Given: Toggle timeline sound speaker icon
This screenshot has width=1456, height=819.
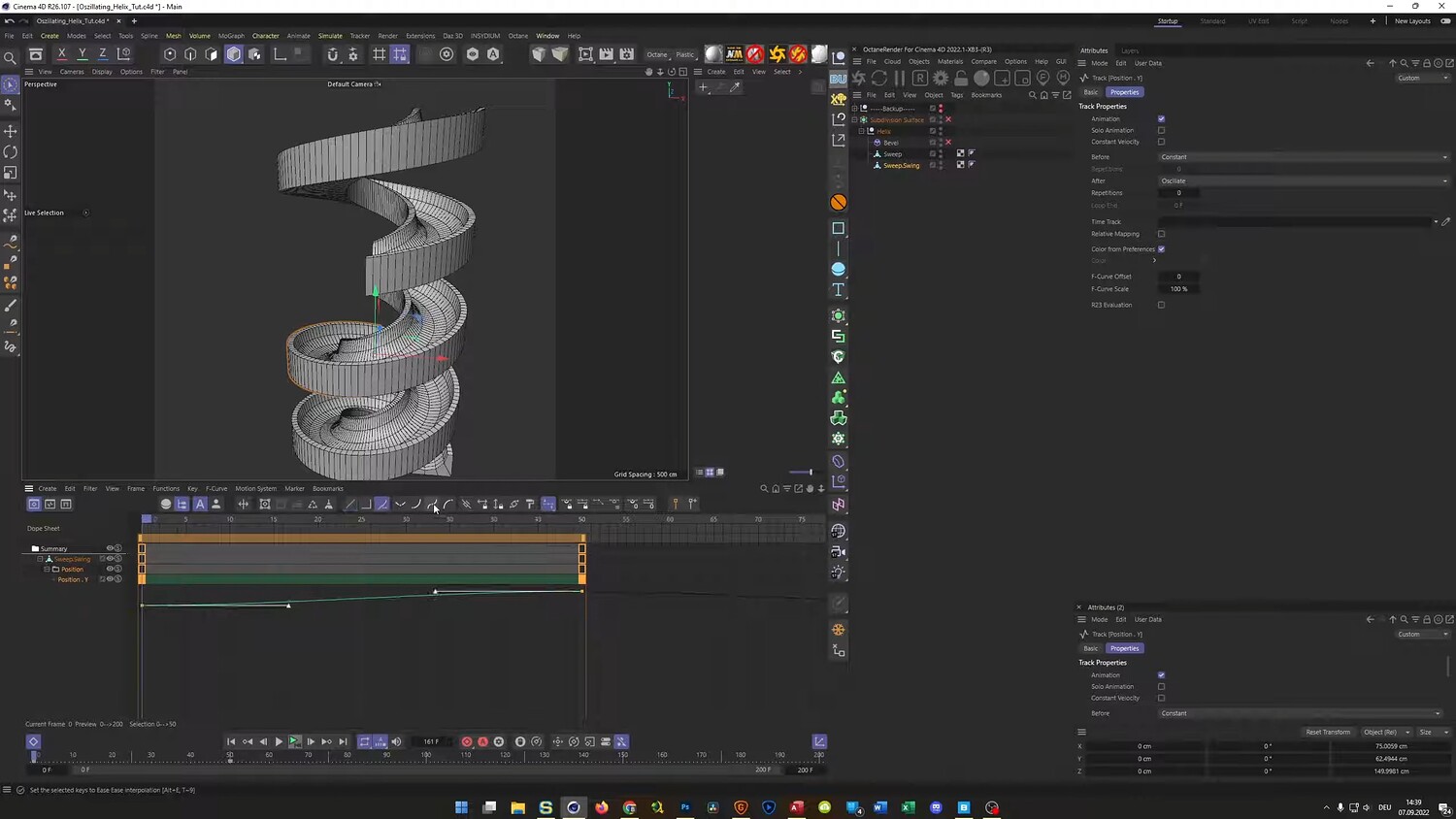Looking at the screenshot, I should 396,741.
